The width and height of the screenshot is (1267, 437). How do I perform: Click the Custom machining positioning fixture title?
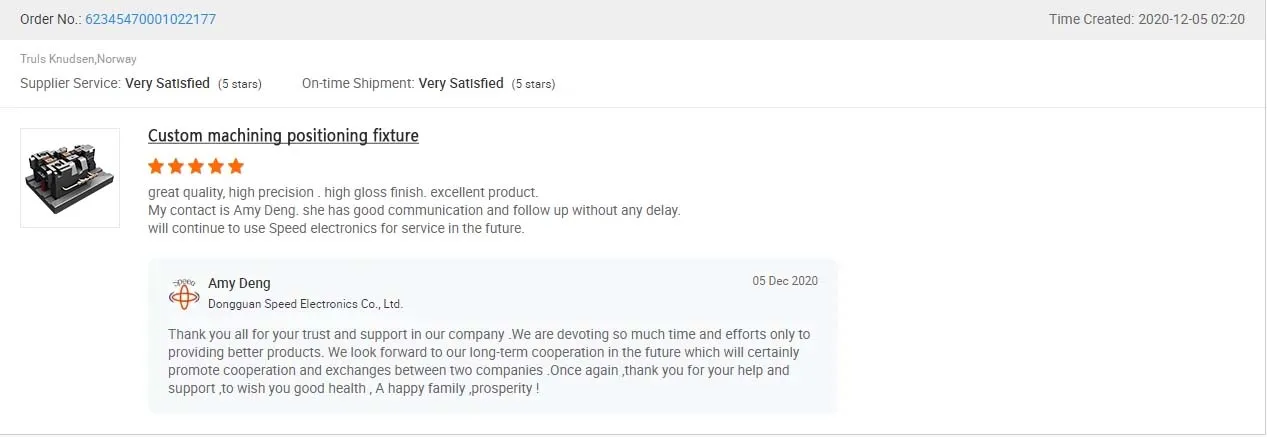[283, 136]
